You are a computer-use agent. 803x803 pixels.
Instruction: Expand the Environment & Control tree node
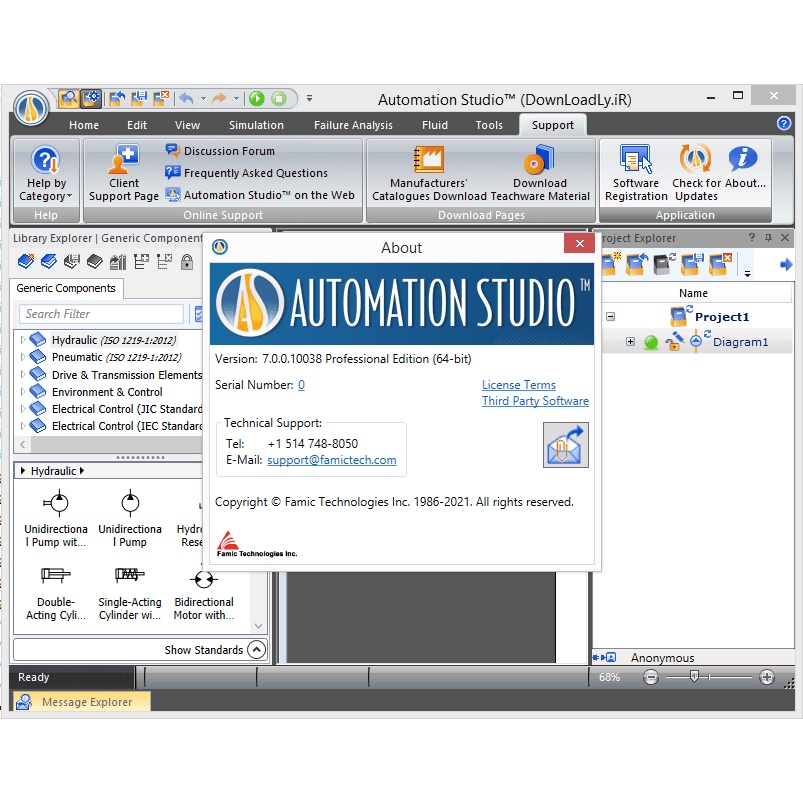coord(23,392)
